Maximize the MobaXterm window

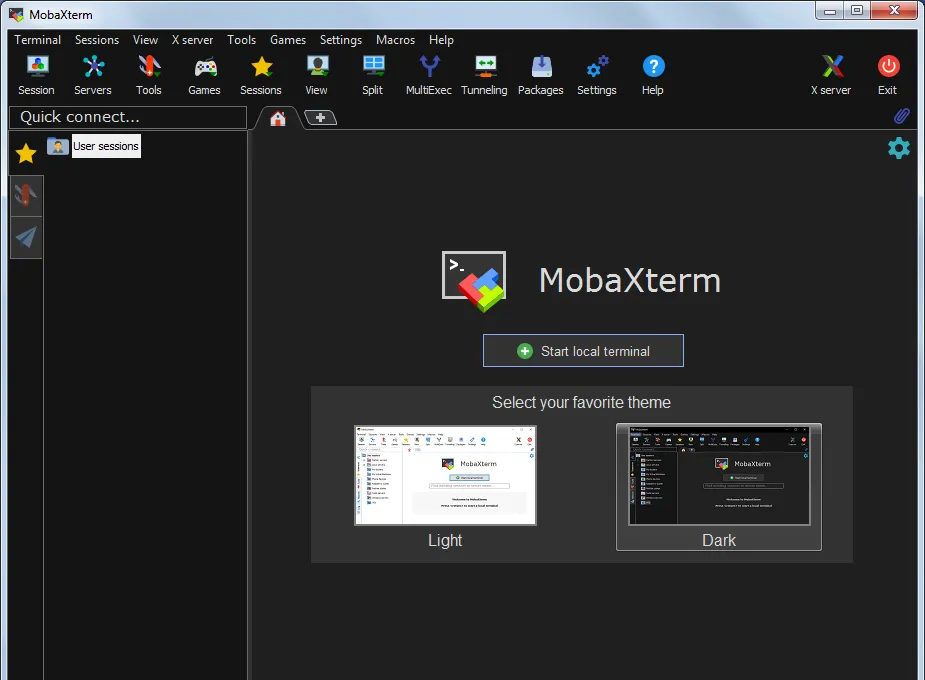857,11
